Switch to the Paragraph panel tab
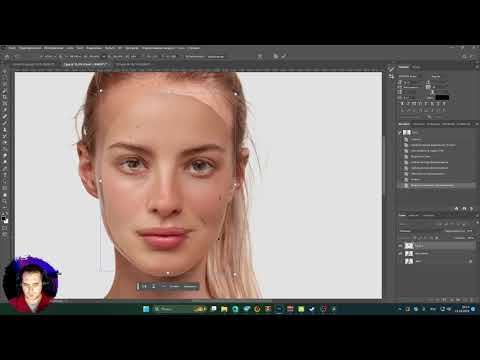 pyautogui.click(x=416, y=67)
